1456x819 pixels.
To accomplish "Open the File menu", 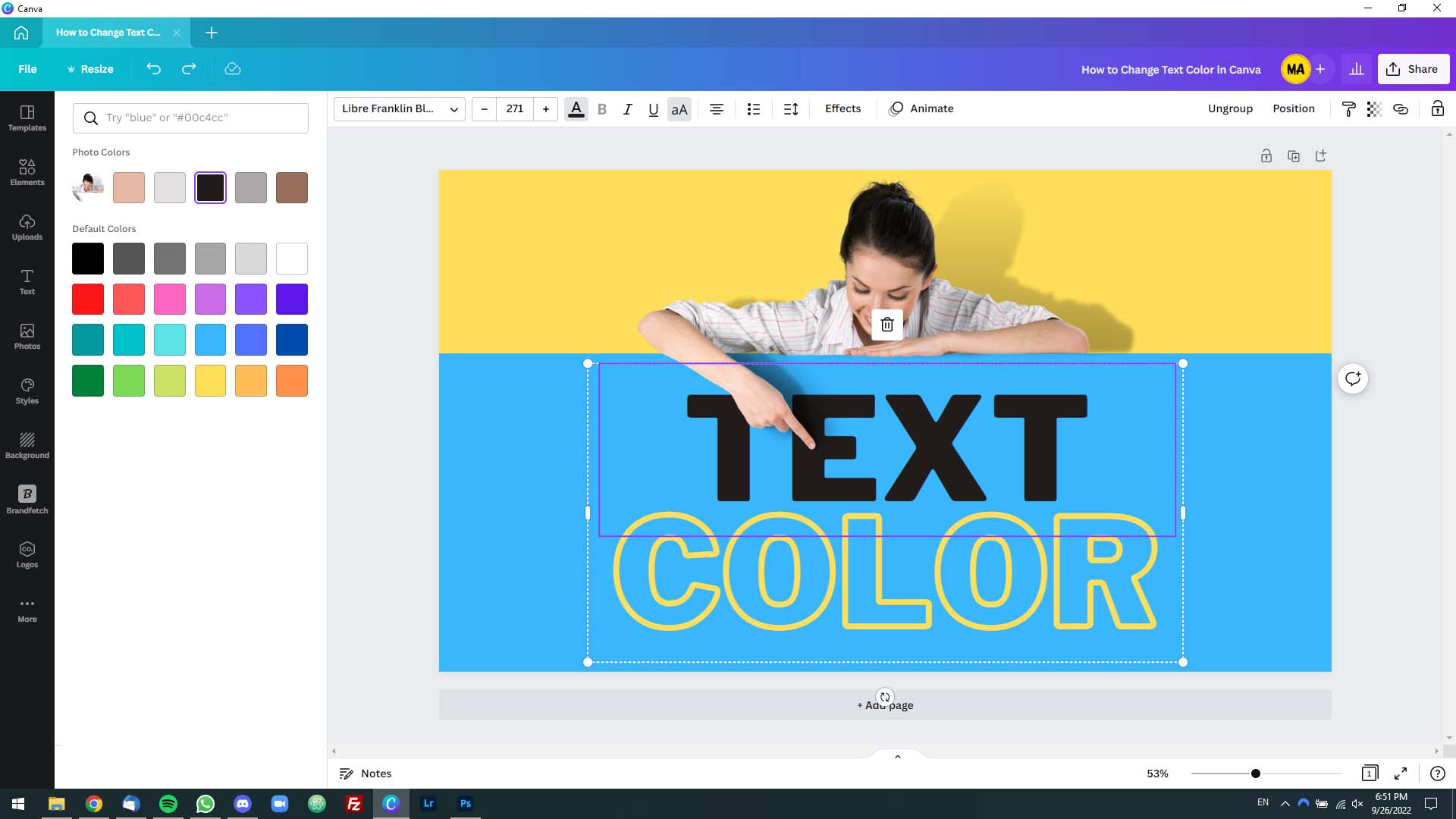I will [27, 68].
